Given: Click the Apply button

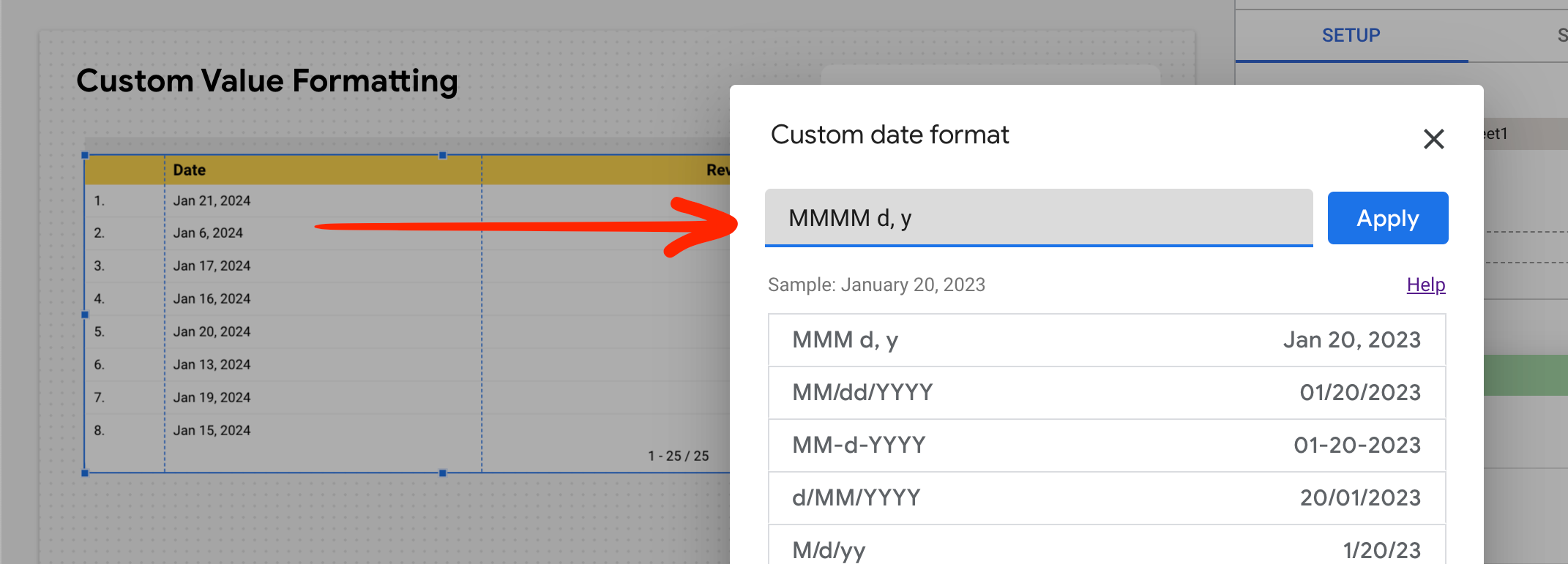Looking at the screenshot, I should tap(1387, 217).
